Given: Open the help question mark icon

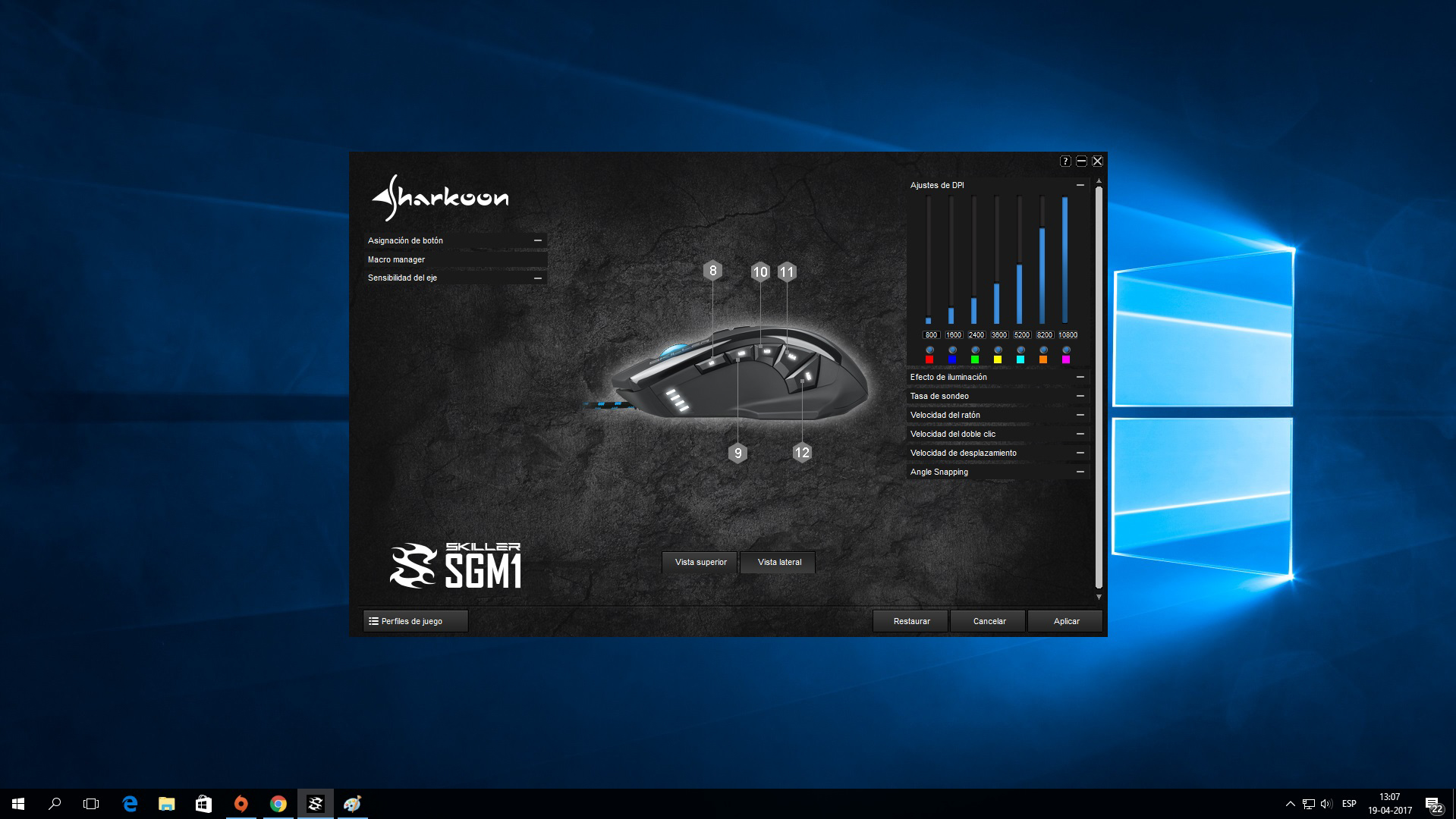Looking at the screenshot, I should [x=1065, y=161].
